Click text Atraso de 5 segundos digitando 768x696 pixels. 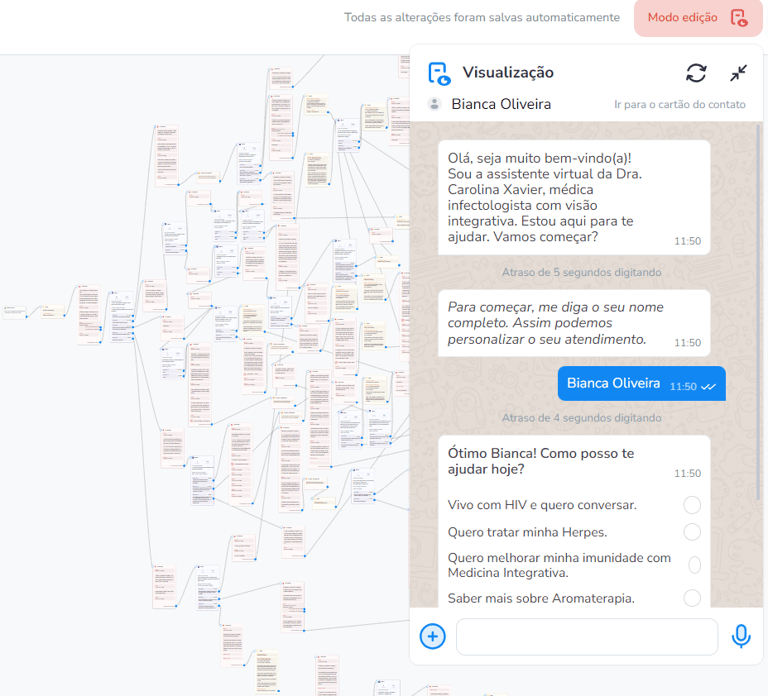(581, 272)
